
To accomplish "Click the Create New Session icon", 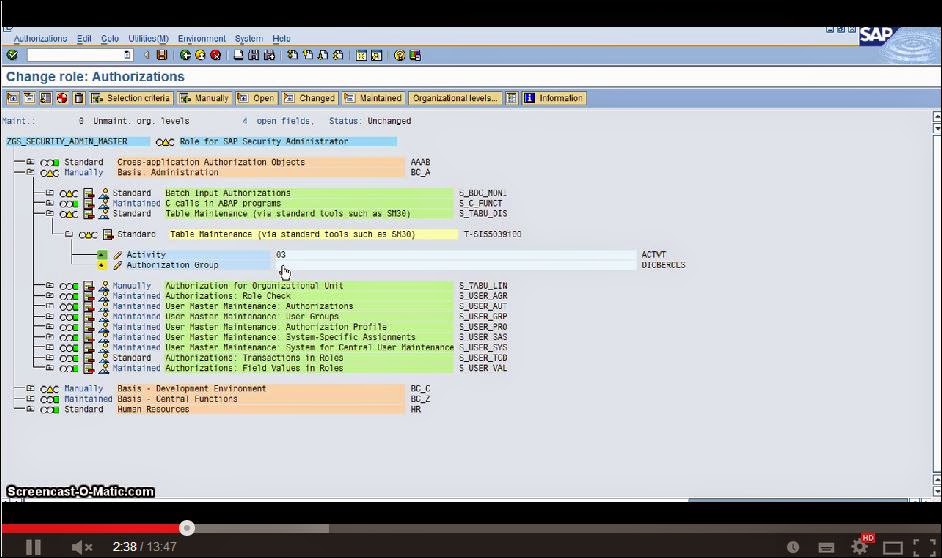I will click(361, 55).
